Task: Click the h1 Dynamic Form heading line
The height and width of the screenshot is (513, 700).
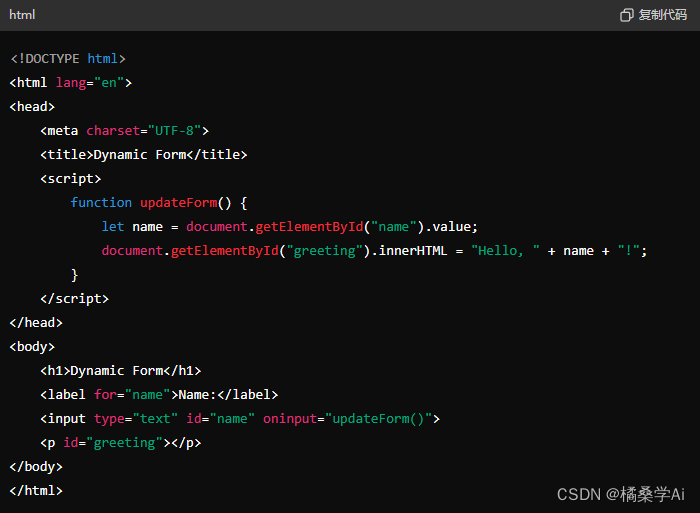Action: pyautogui.click(x=120, y=371)
